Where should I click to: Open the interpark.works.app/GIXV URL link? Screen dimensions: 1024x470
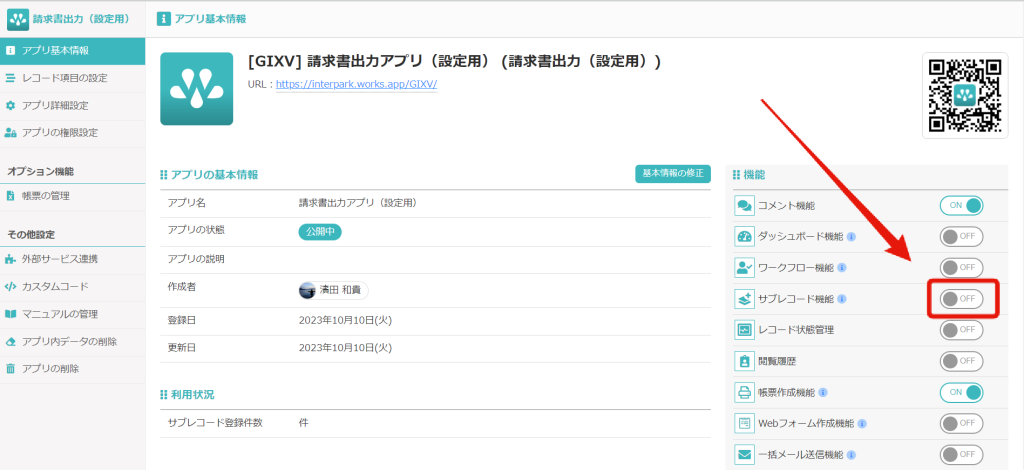[x=356, y=84]
